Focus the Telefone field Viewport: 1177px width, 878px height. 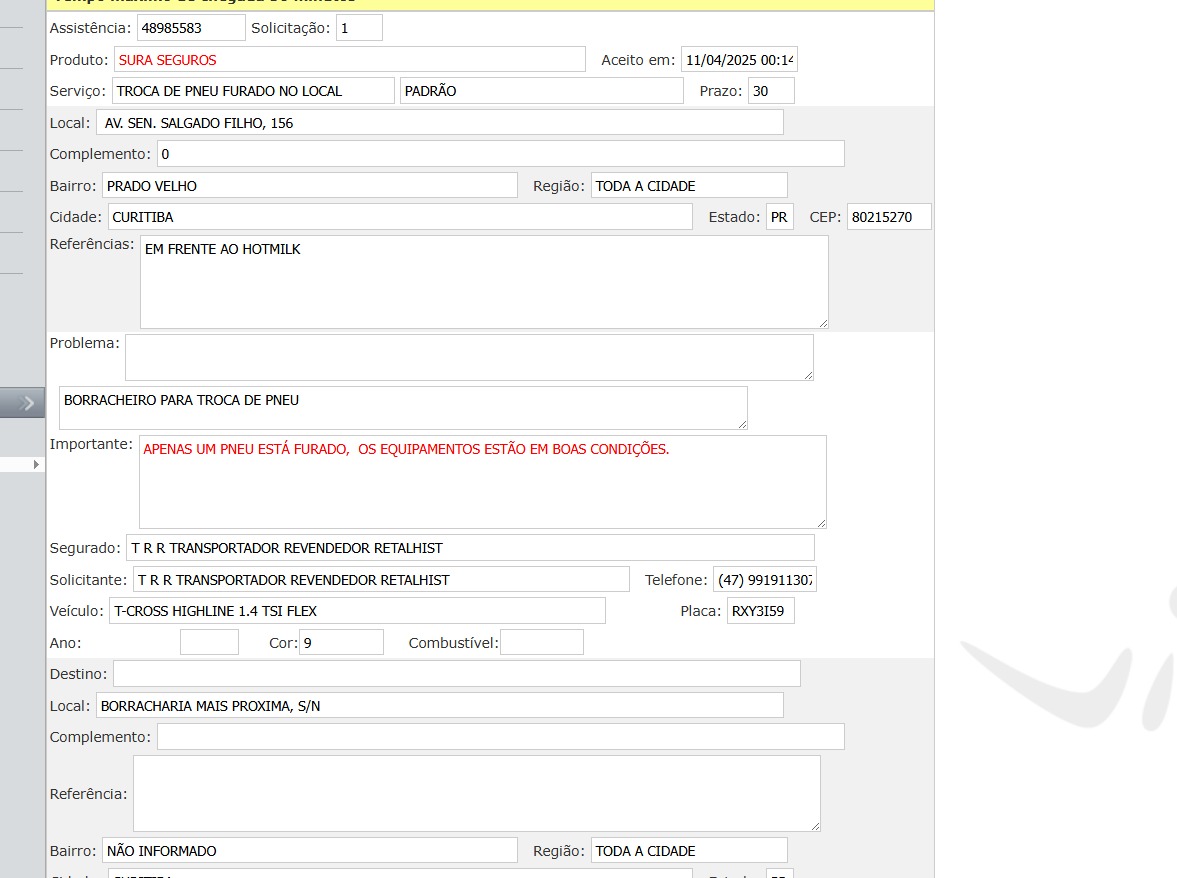(x=765, y=579)
